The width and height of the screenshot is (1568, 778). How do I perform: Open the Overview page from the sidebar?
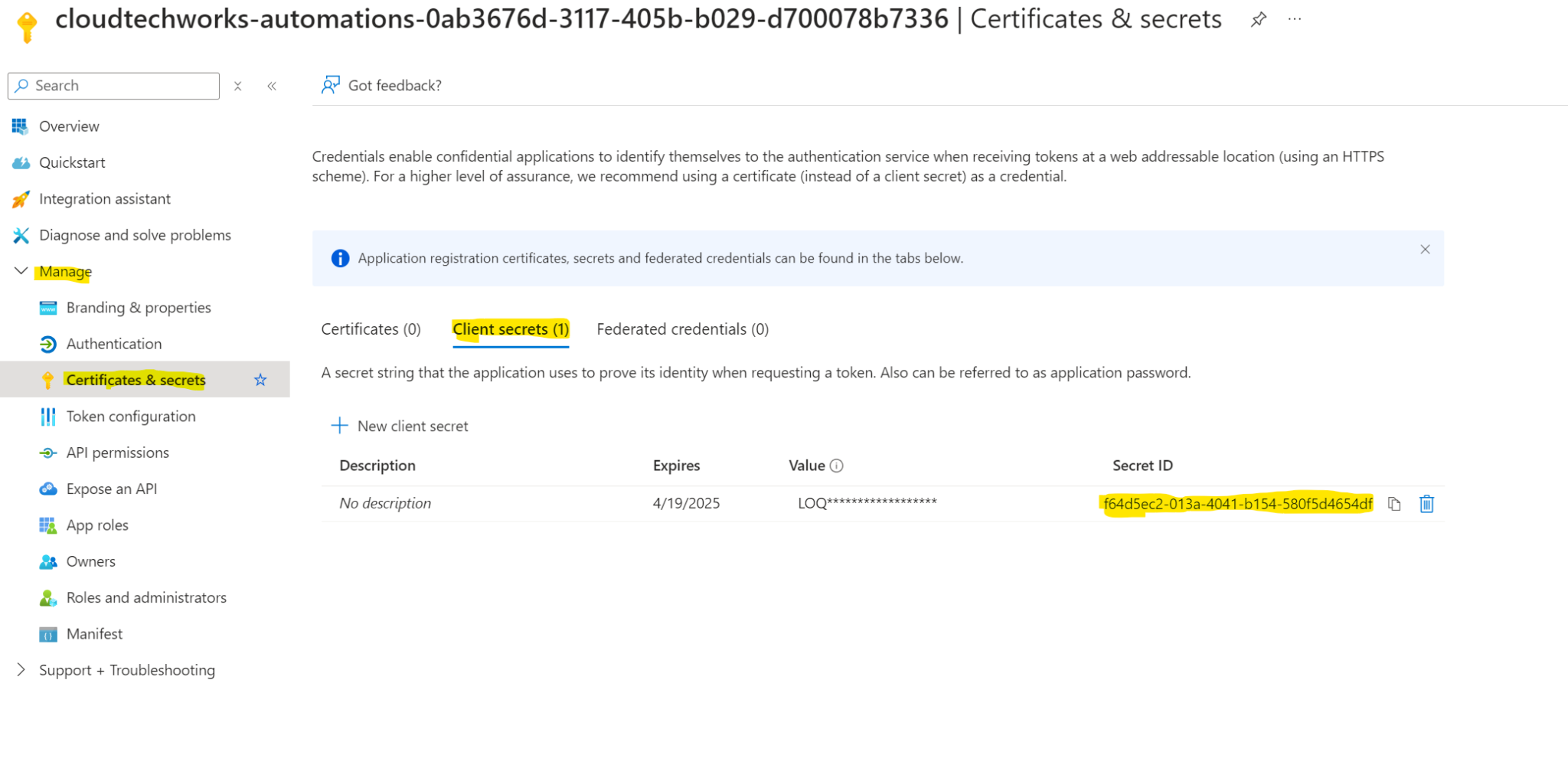[69, 126]
